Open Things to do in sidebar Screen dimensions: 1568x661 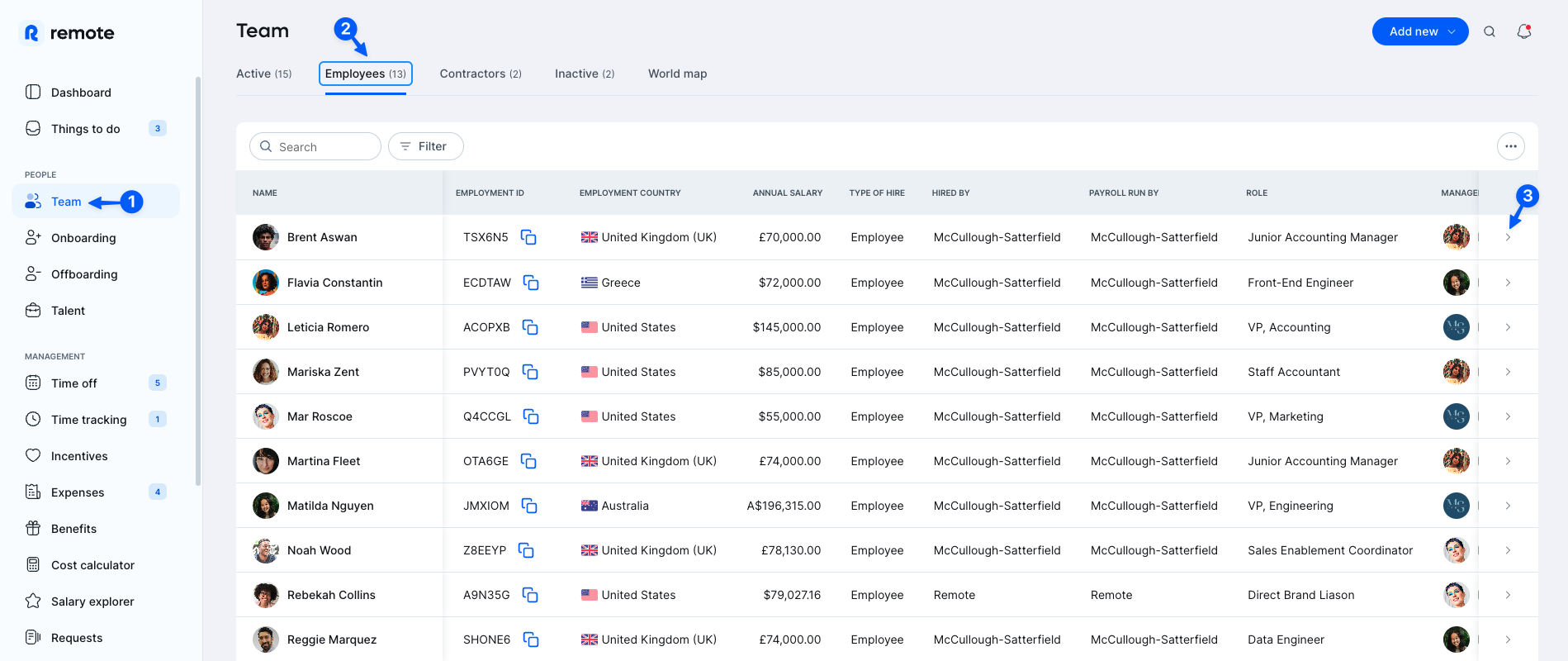click(85, 129)
